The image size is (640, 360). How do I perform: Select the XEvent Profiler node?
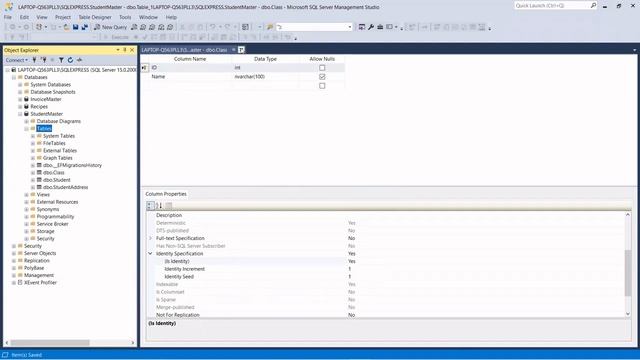(x=40, y=282)
